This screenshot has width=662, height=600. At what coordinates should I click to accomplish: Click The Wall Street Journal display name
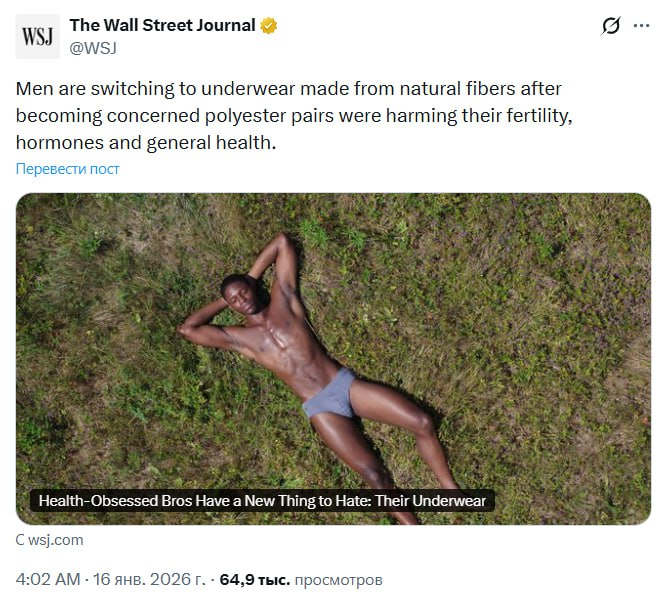click(162, 26)
